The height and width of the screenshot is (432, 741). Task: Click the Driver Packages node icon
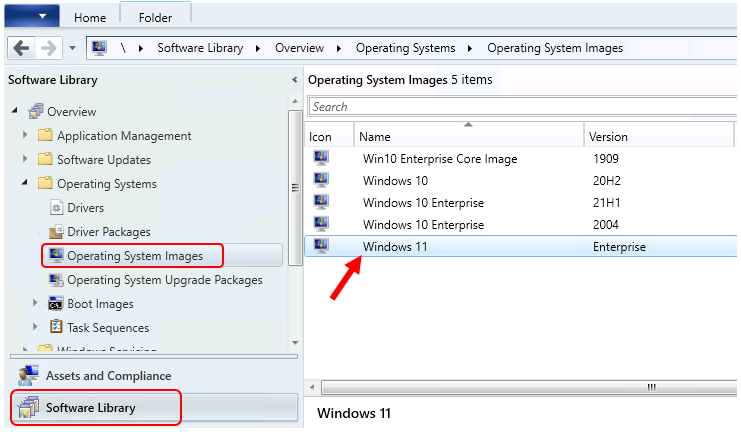(x=56, y=231)
